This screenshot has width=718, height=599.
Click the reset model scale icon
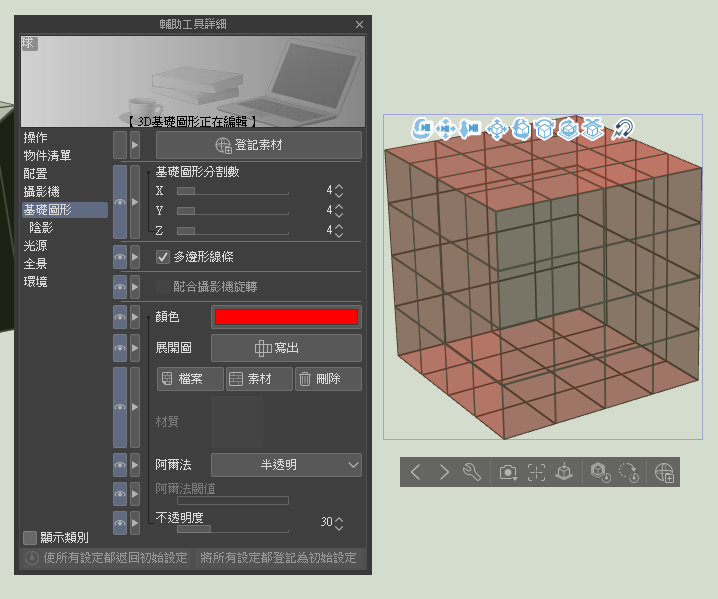click(600, 472)
